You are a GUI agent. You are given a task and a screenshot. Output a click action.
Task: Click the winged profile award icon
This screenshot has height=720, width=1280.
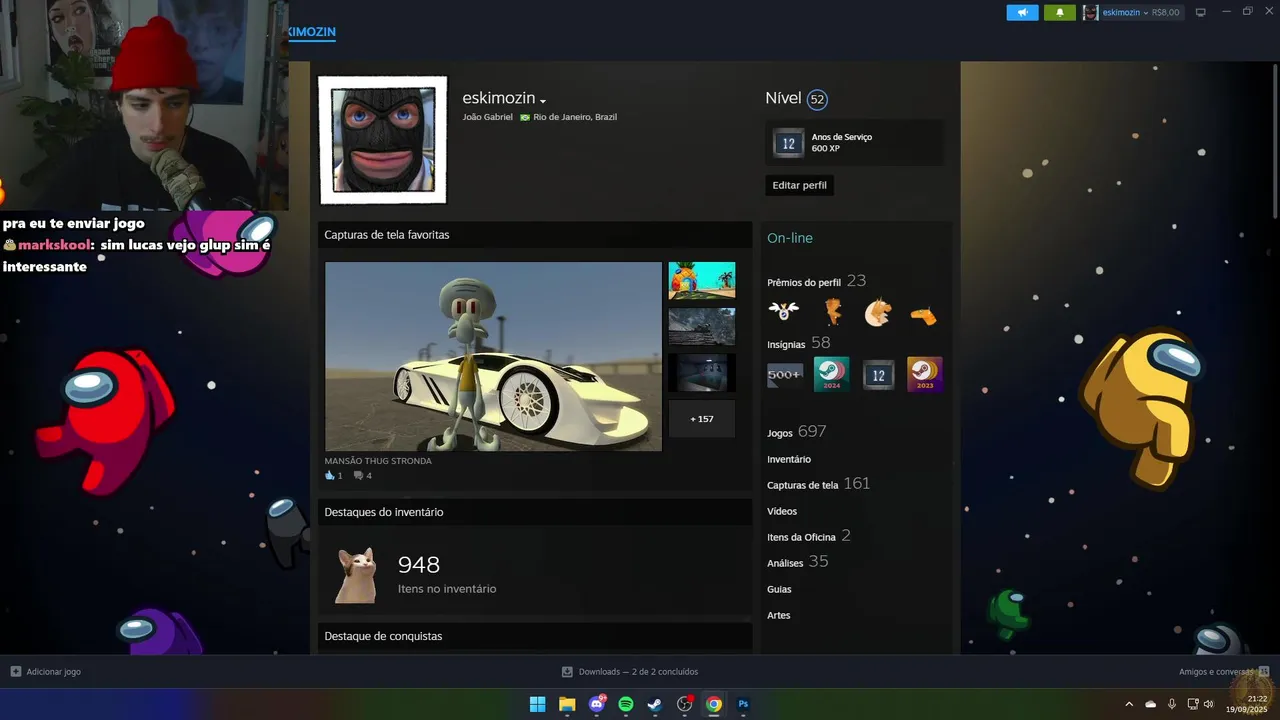[784, 312]
